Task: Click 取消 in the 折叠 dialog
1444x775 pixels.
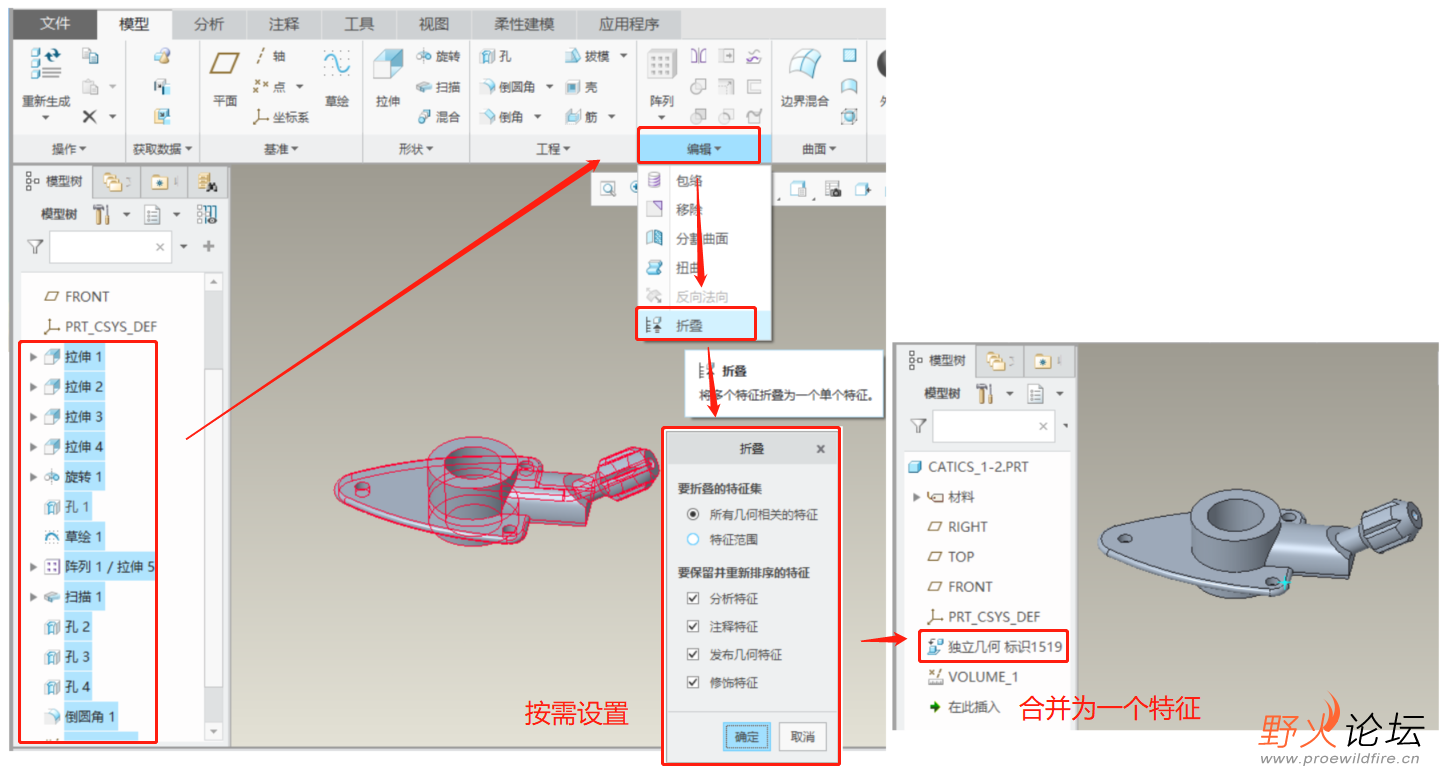Action: click(x=802, y=737)
